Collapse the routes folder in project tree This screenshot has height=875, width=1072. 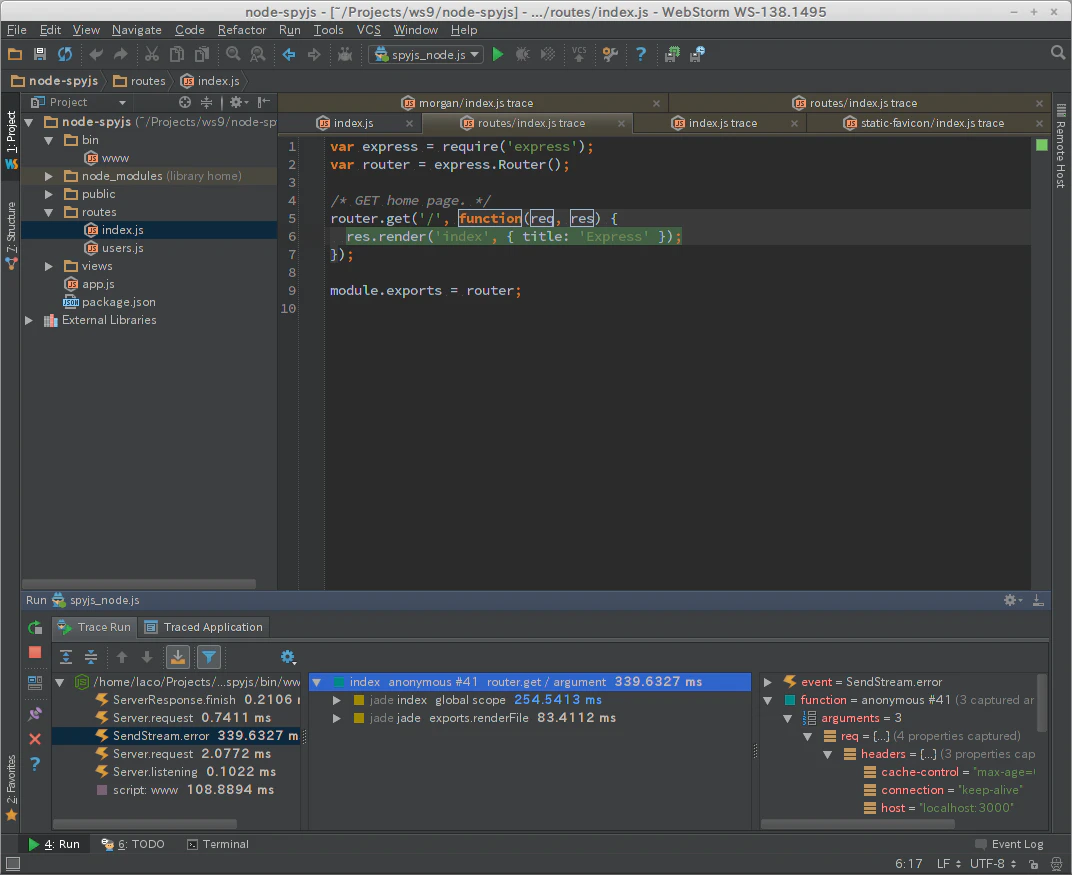point(49,213)
